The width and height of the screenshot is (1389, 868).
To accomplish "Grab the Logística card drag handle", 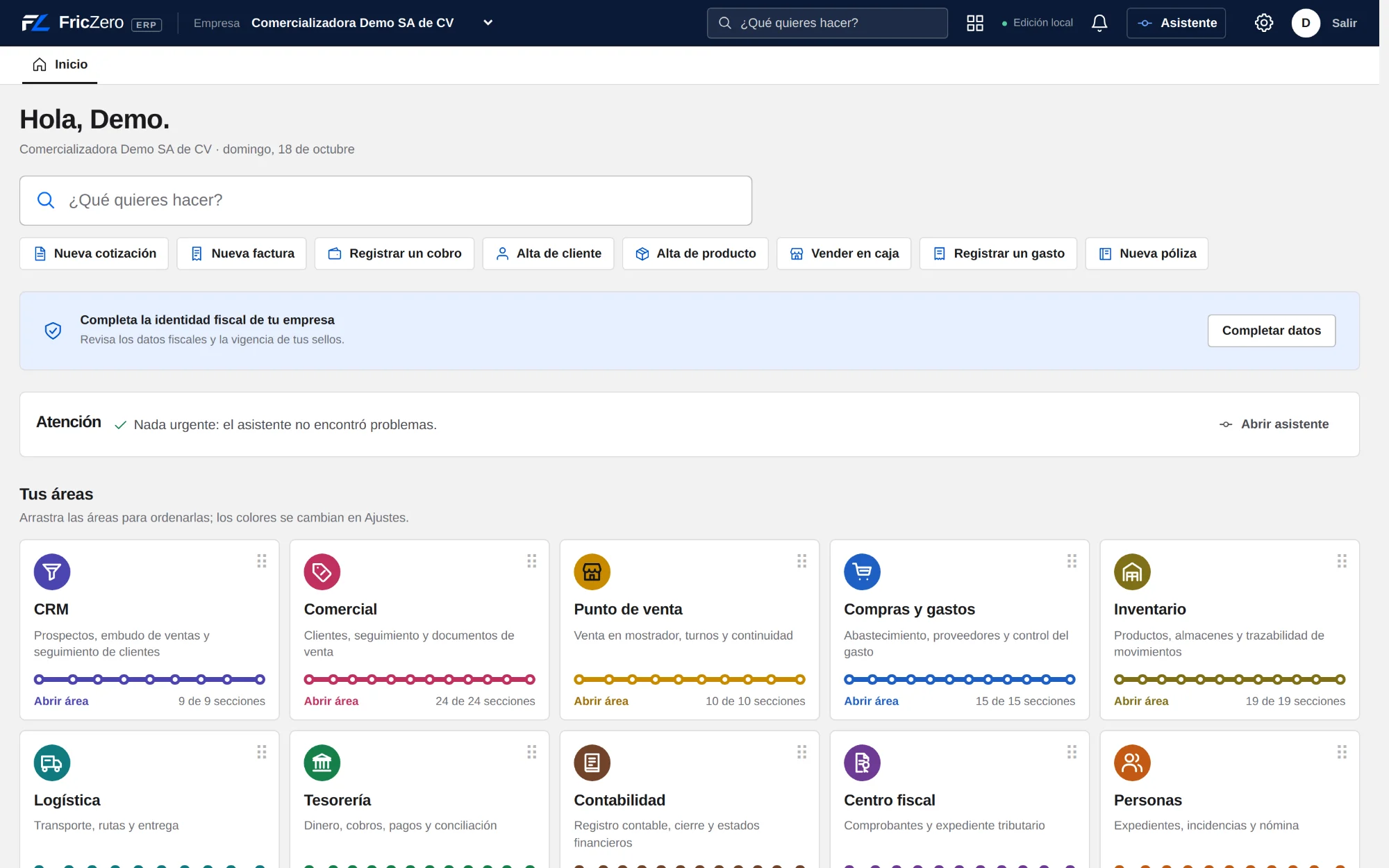I will (x=262, y=752).
